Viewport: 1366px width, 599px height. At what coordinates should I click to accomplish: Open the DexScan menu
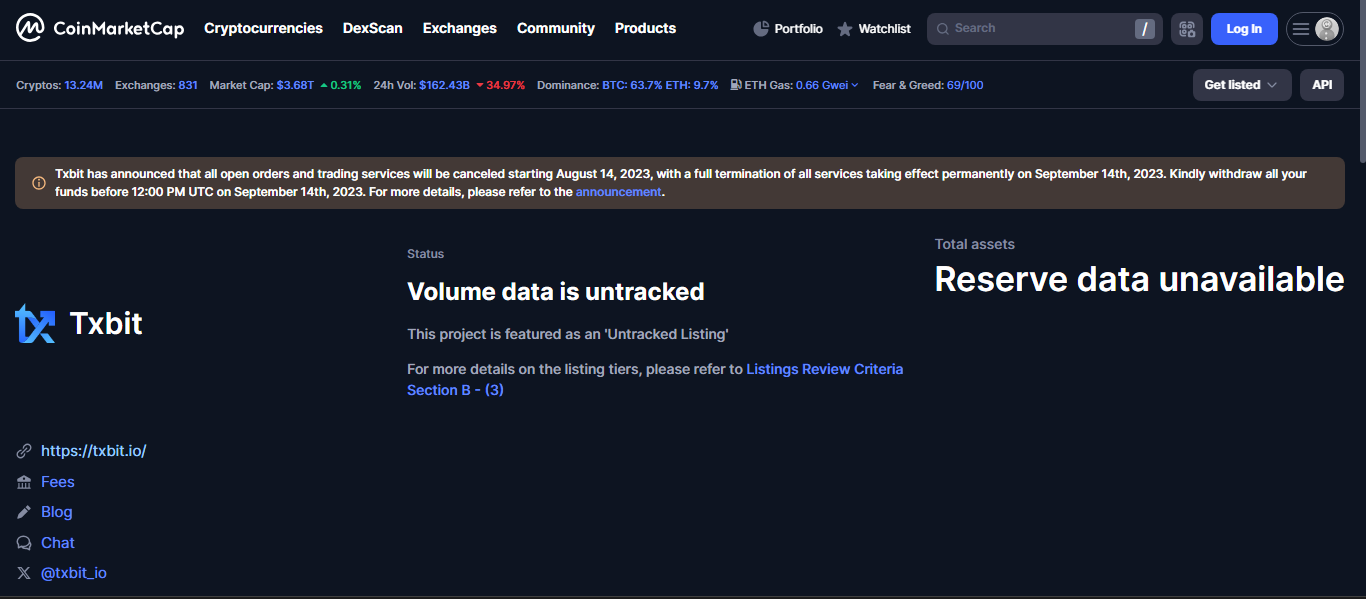click(373, 28)
